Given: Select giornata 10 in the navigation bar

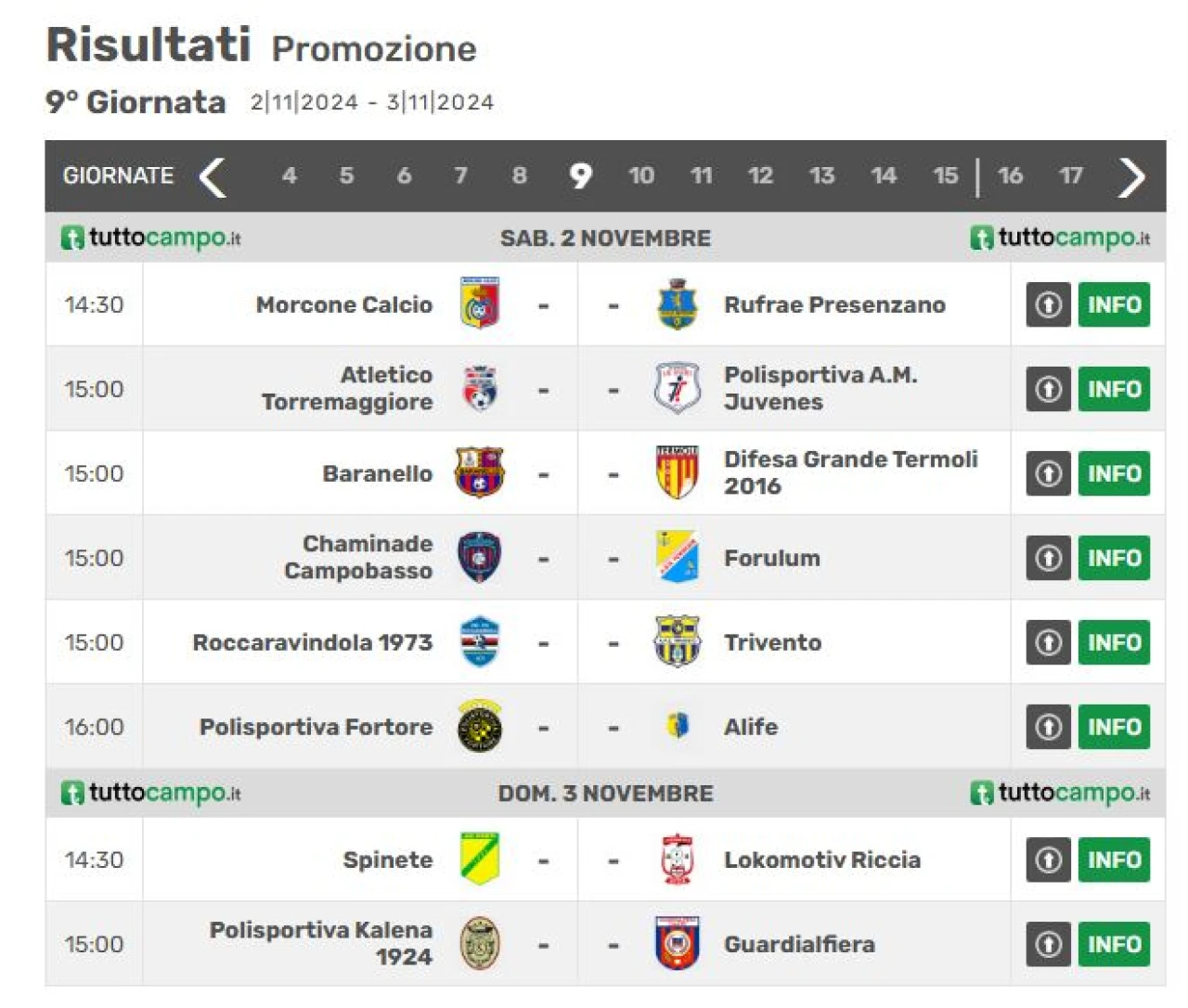Looking at the screenshot, I should pyautogui.click(x=641, y=175).
